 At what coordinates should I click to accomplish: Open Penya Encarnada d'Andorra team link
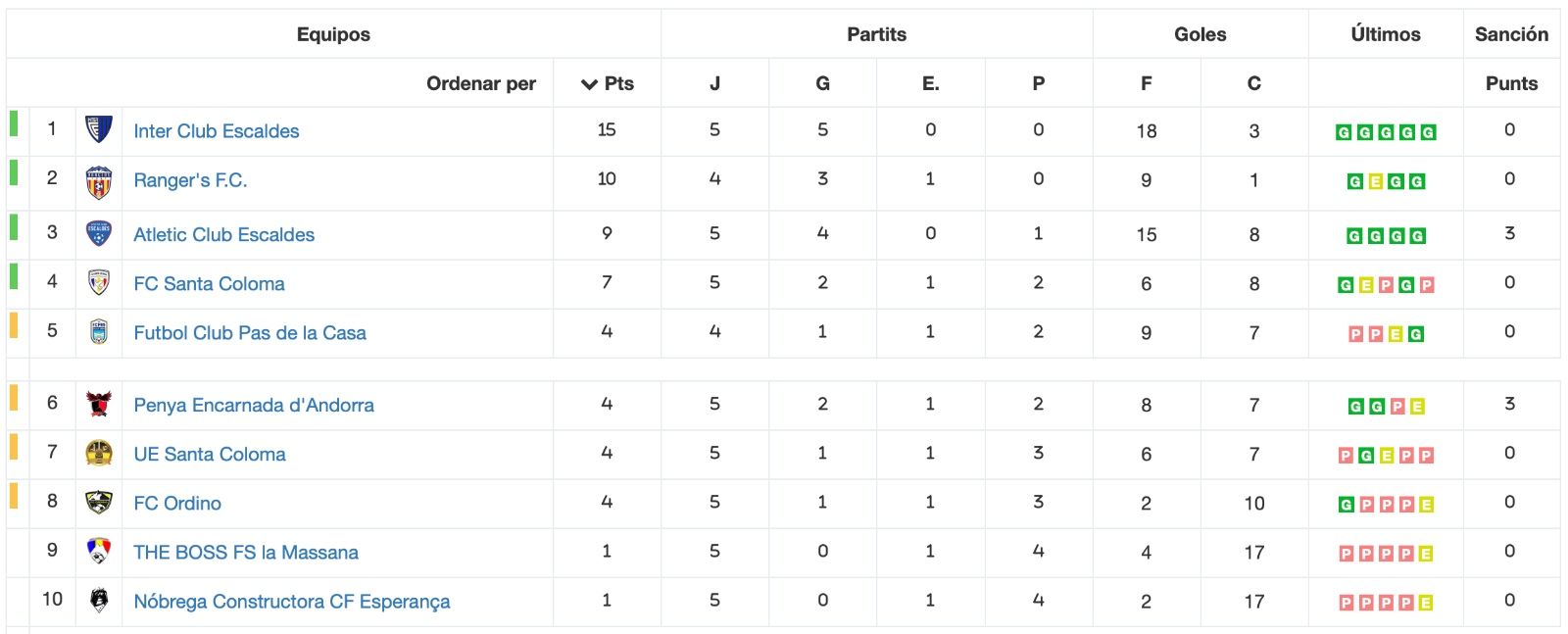tap(254, 405)
